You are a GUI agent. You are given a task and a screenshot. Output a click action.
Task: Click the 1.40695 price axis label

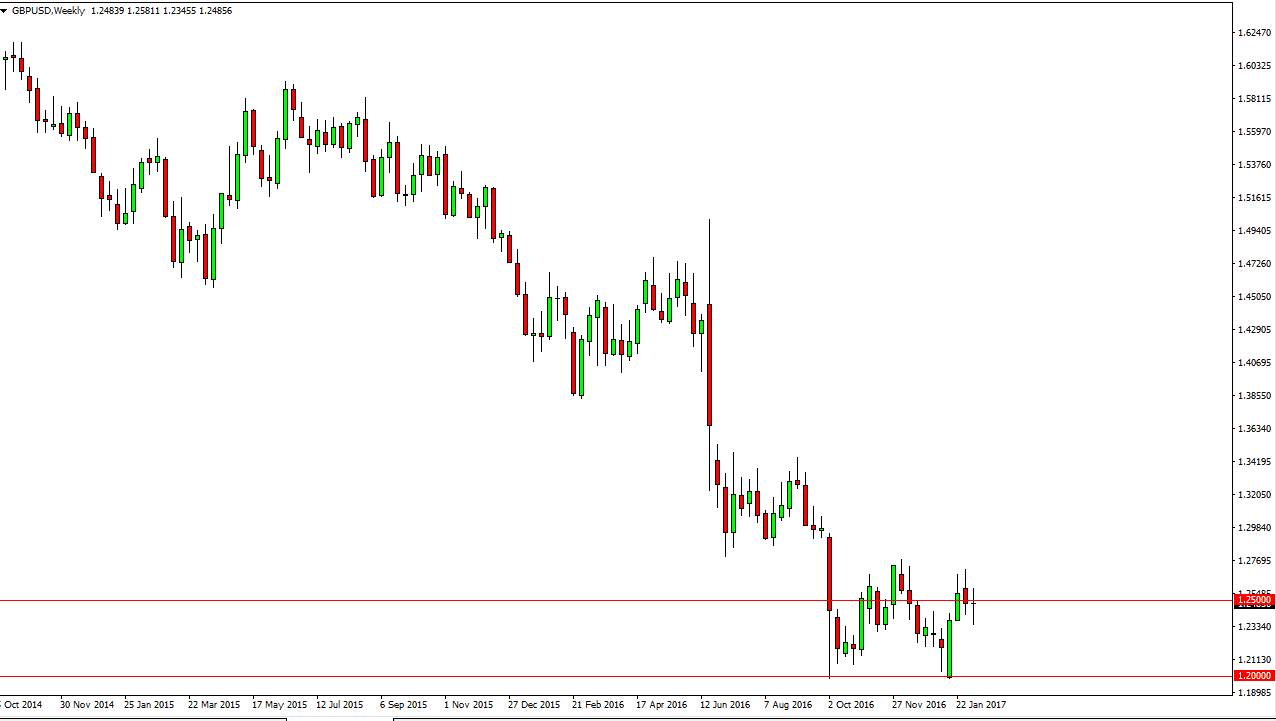[x=1254, y=363]
